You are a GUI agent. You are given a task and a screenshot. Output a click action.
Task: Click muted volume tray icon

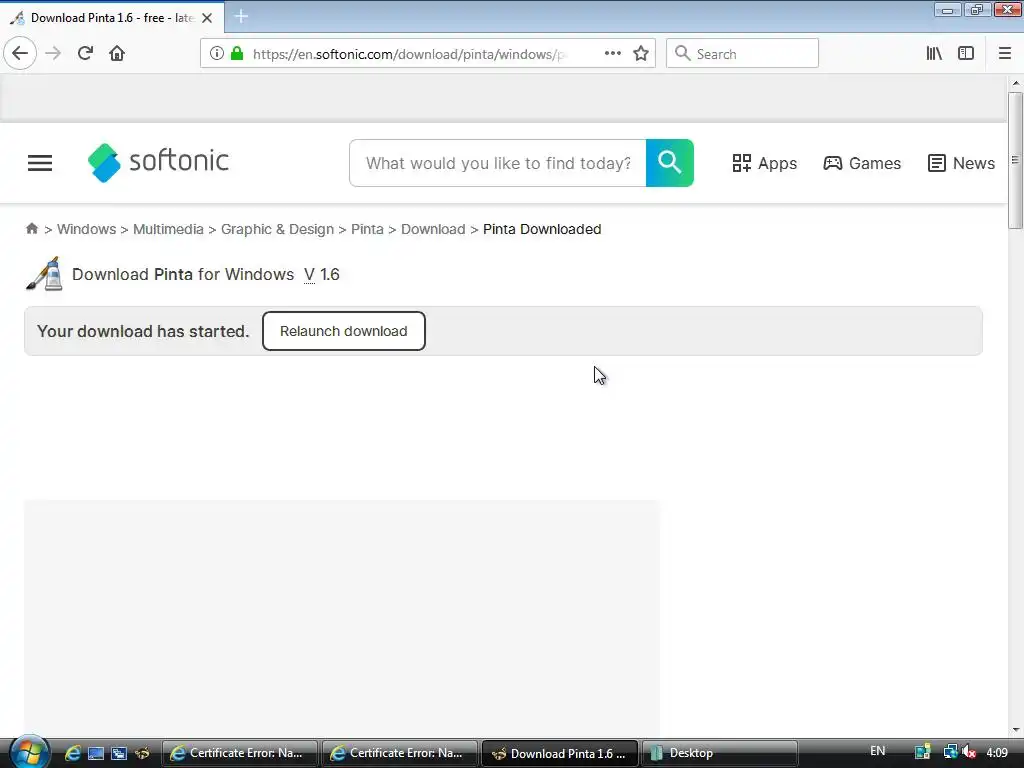coord(969,752)
